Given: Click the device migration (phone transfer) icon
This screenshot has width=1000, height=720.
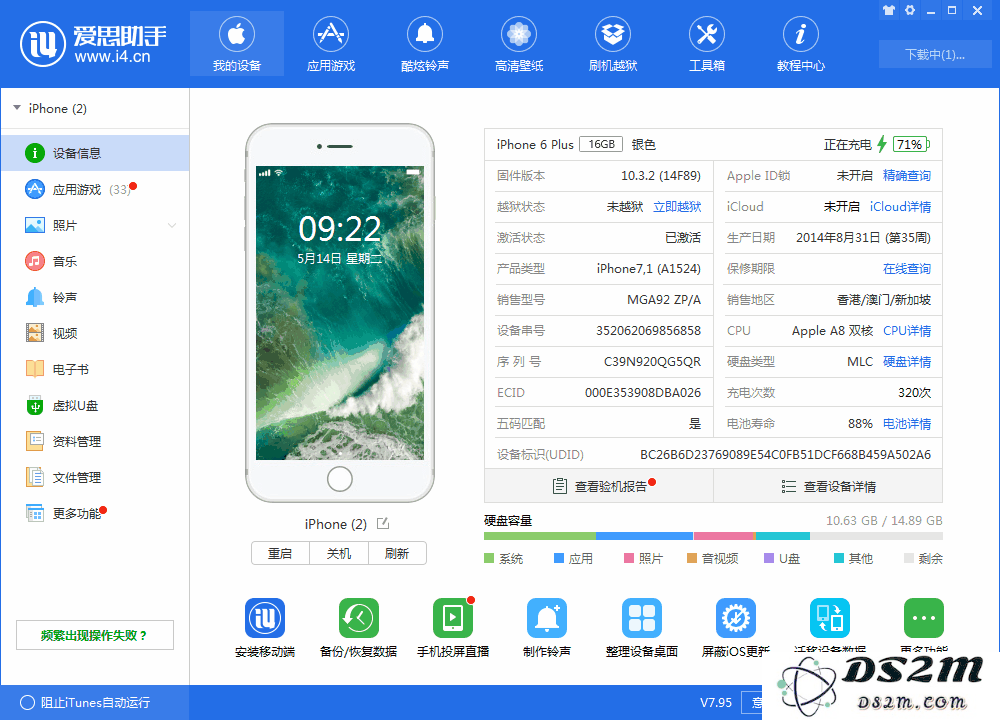Looking at the screenshot, I should [830, 618].
